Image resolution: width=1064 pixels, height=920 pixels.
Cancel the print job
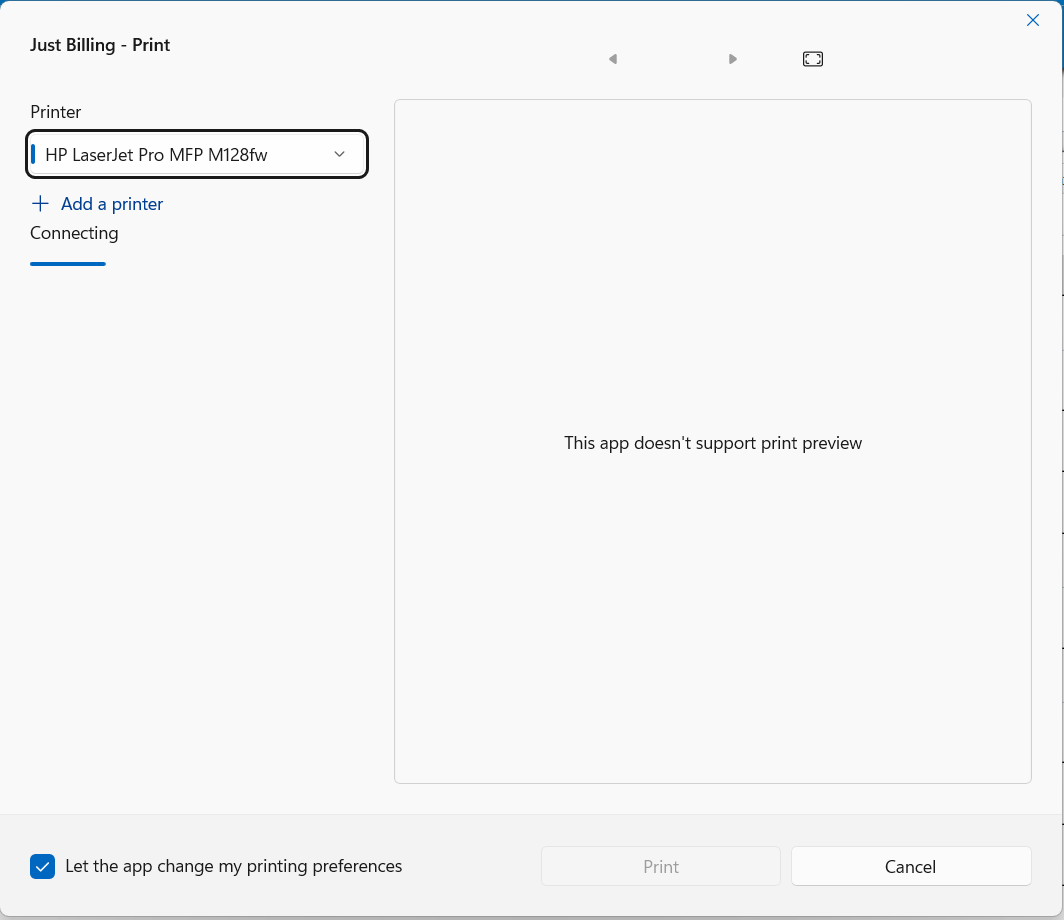click(910, 867)
